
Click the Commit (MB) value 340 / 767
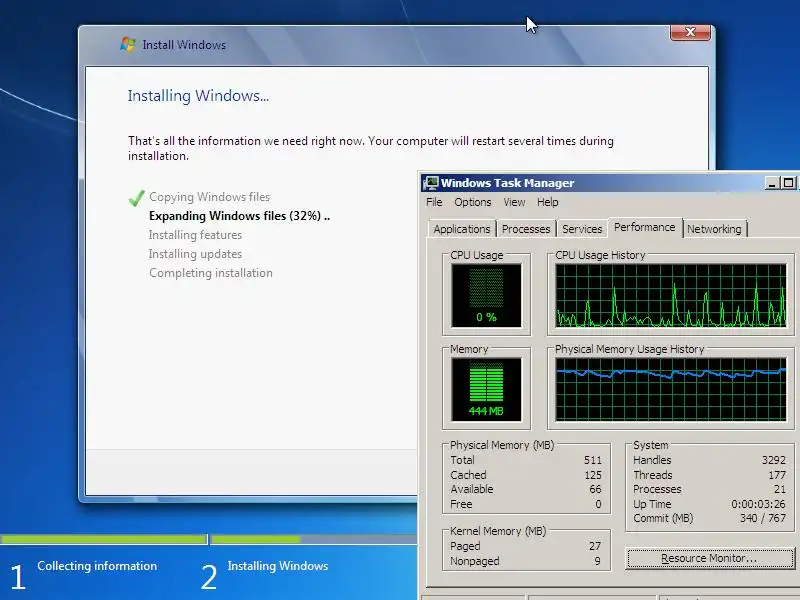[763, 518]
